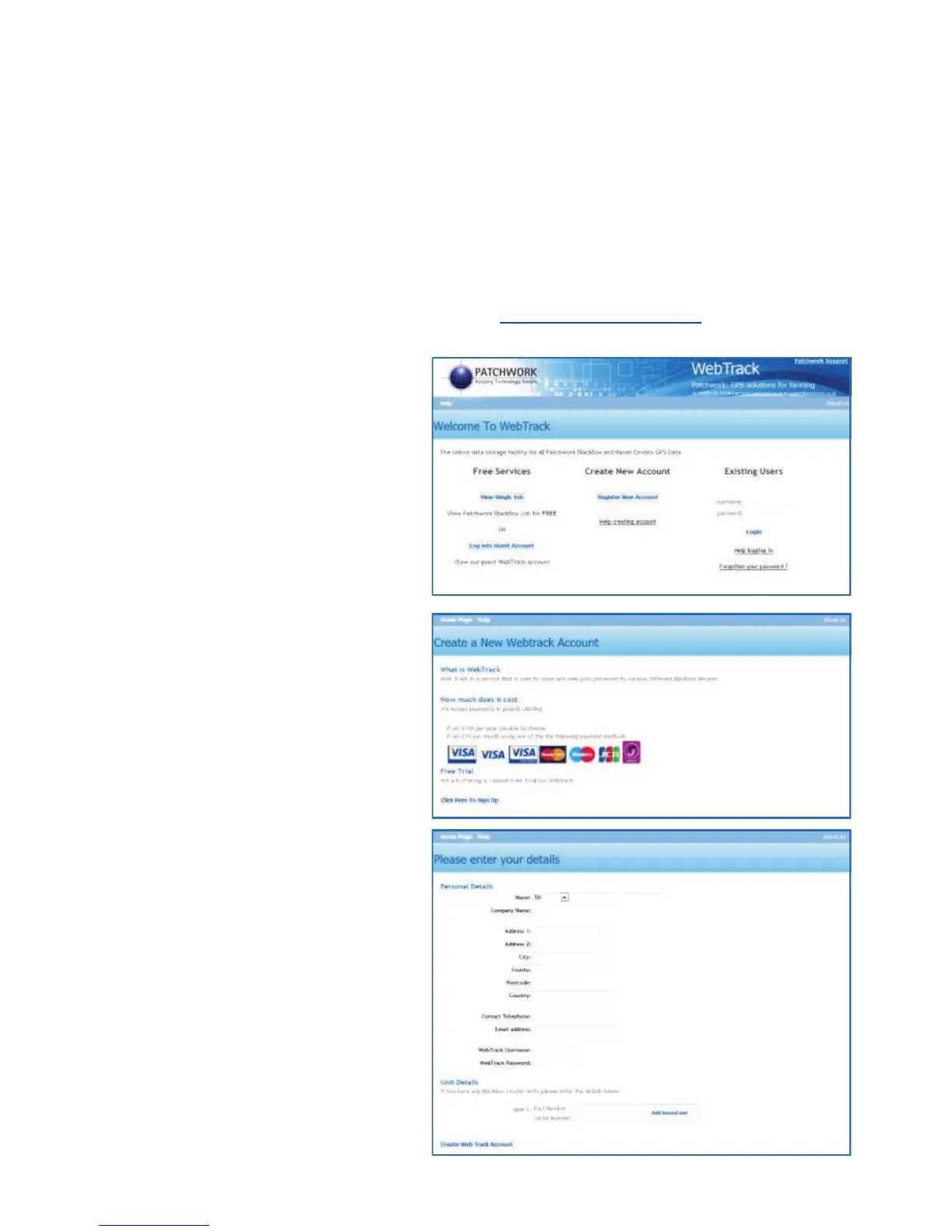This screenshot has width=952, height=1232.
Task: Select the Create New Account heading
Action: click(628, 471)
